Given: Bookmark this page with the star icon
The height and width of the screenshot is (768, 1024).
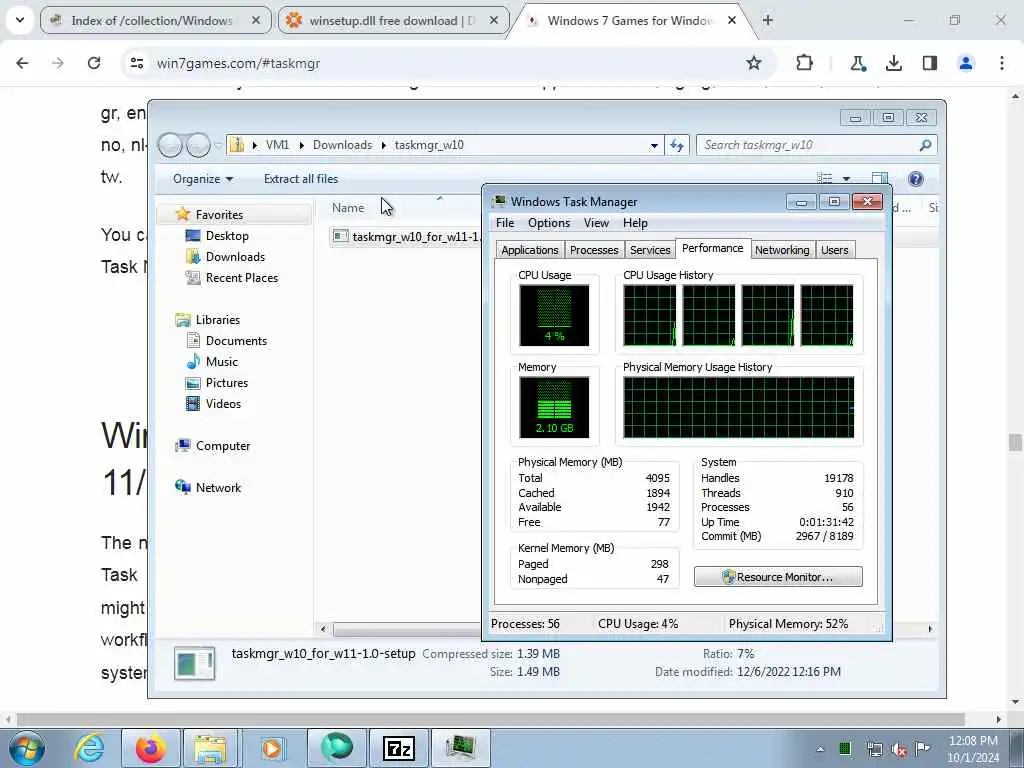Looking at the screenshot, I should tap(754, 63).
